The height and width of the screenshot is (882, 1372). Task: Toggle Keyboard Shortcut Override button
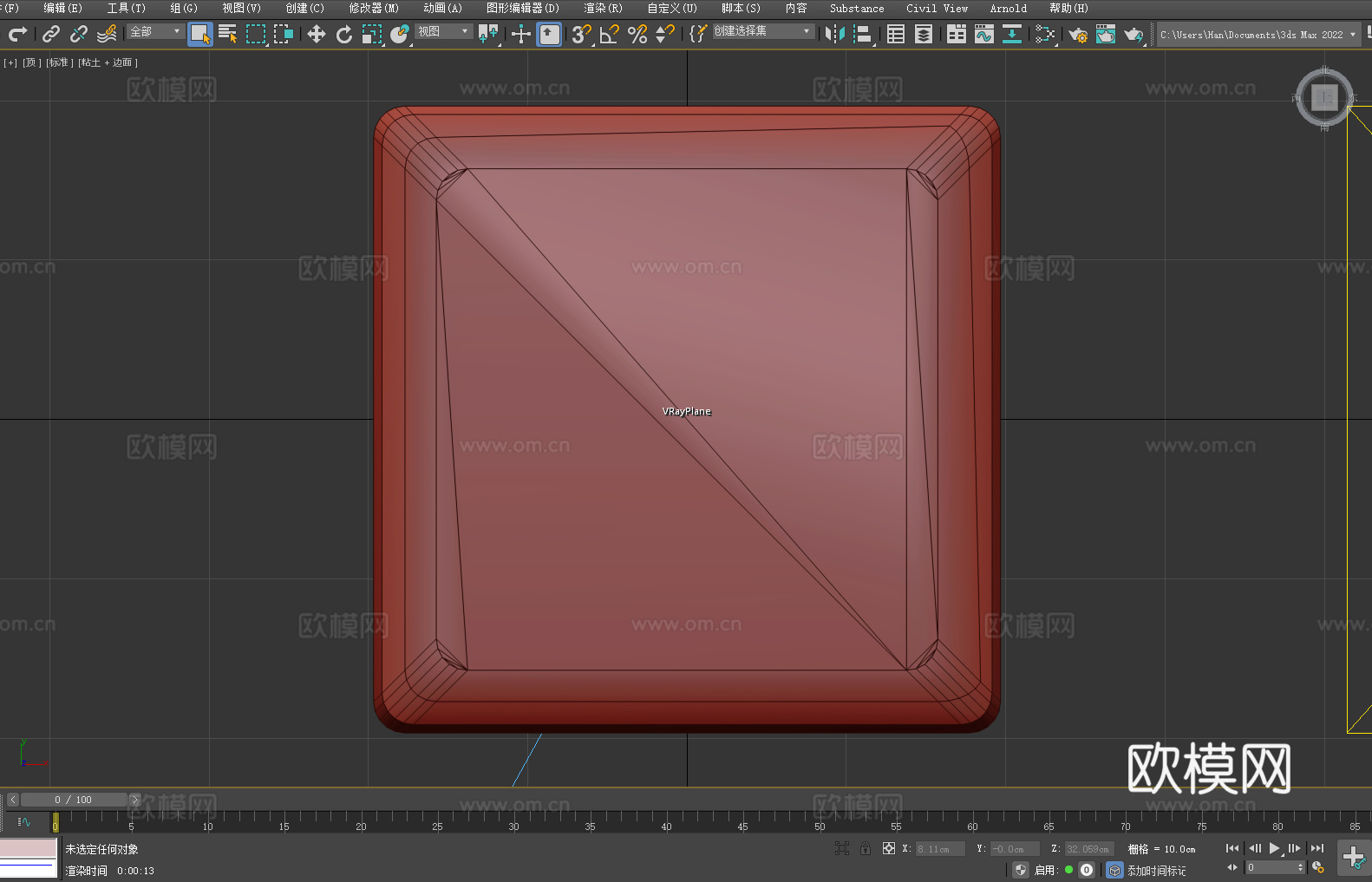coord(549,34)
